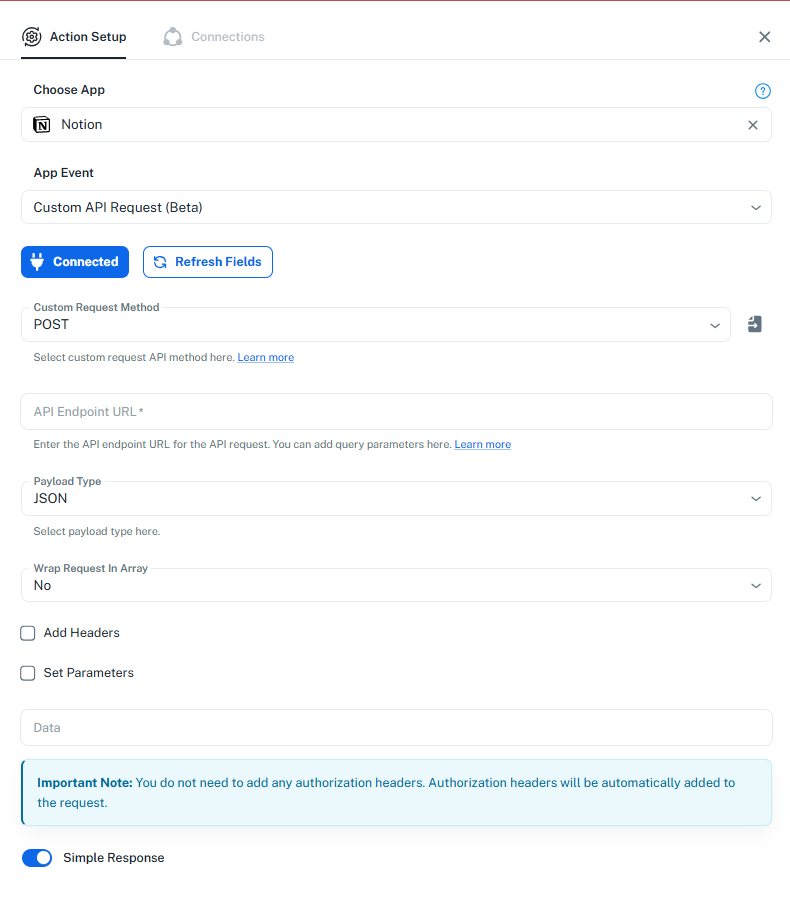790x910 pixels.
Task: Select the Action Setup tab
Action: click(x=88, y=37)
